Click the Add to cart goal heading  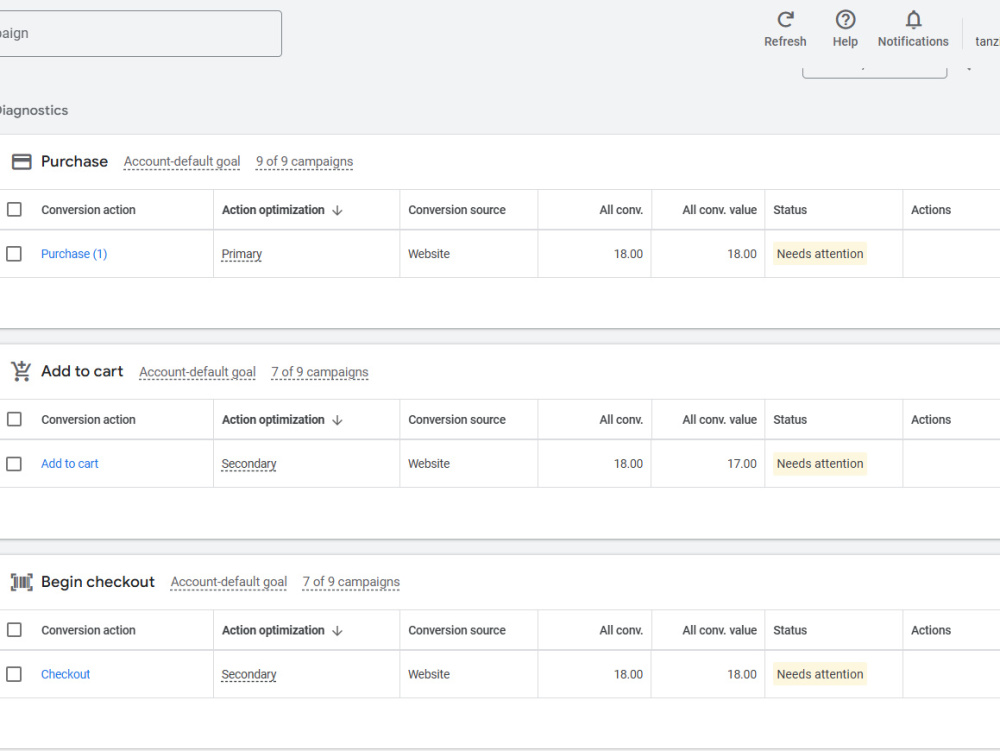[82, 371]
